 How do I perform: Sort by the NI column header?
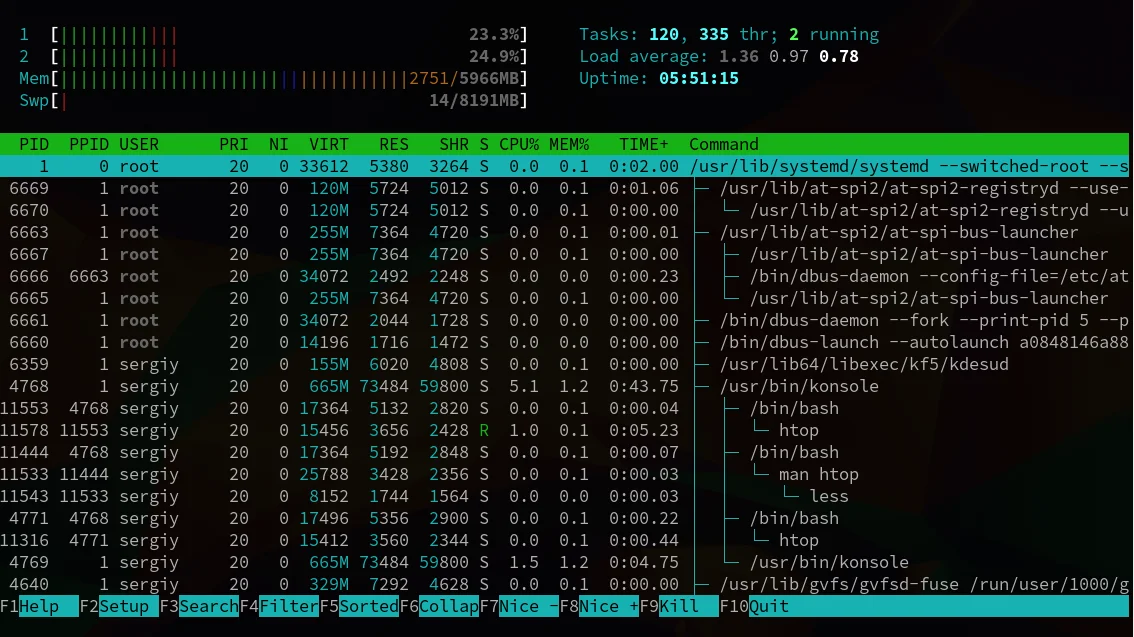pos(278,144)
